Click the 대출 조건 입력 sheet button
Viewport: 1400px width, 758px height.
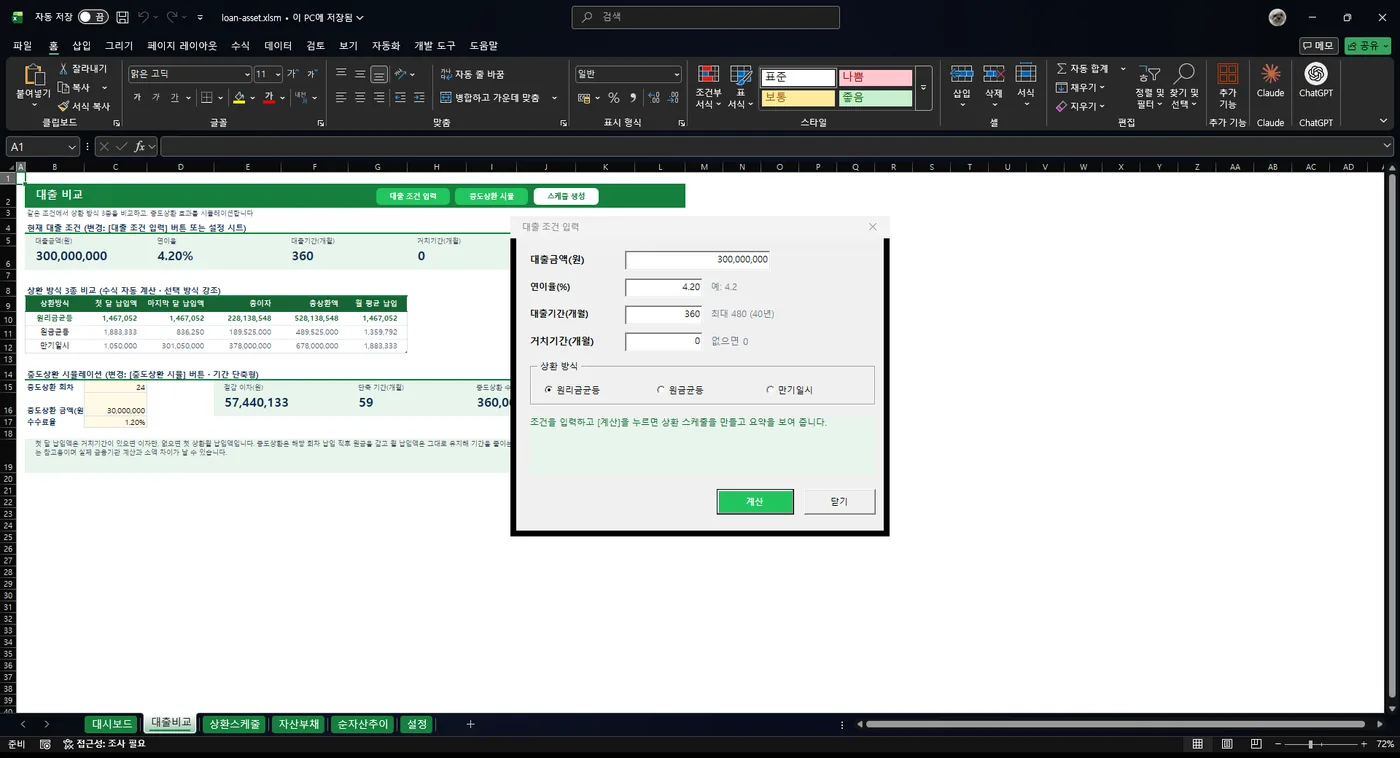(x=413, y=196)
